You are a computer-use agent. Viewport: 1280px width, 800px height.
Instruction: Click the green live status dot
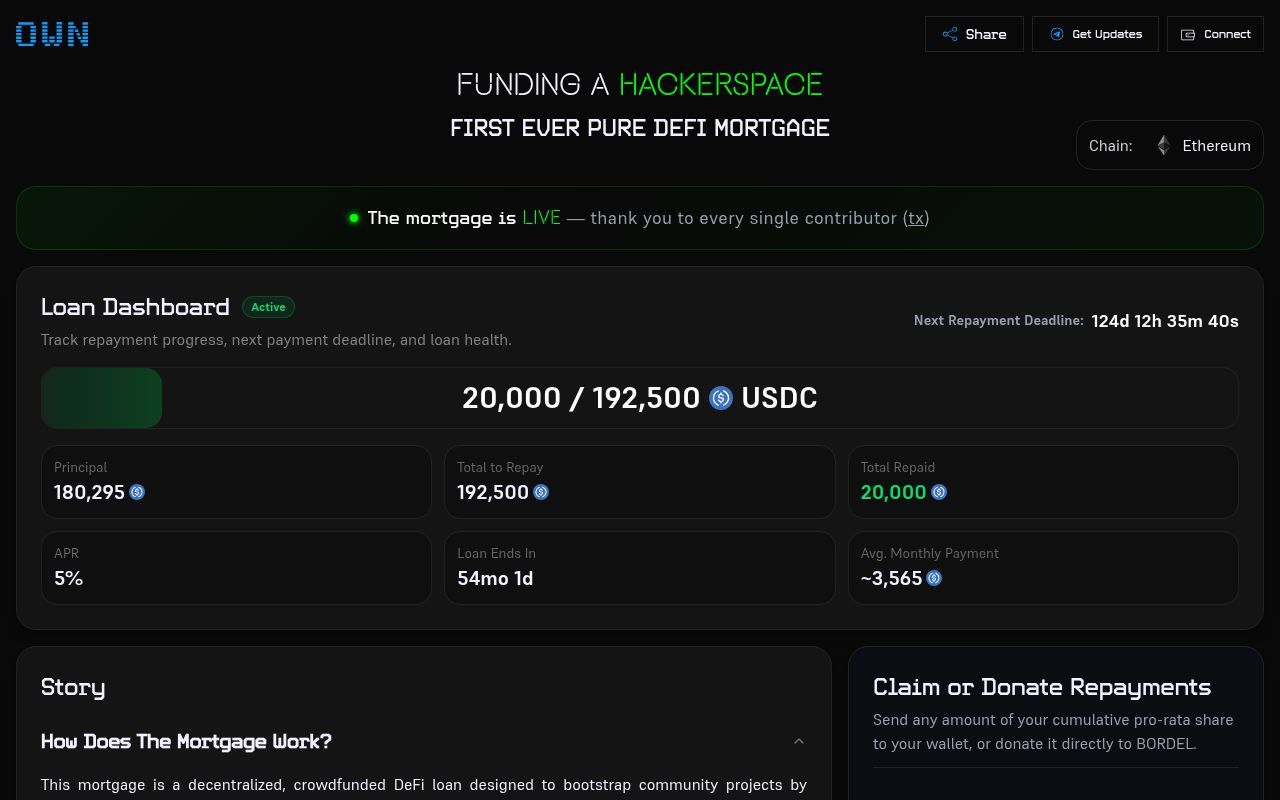353,218
